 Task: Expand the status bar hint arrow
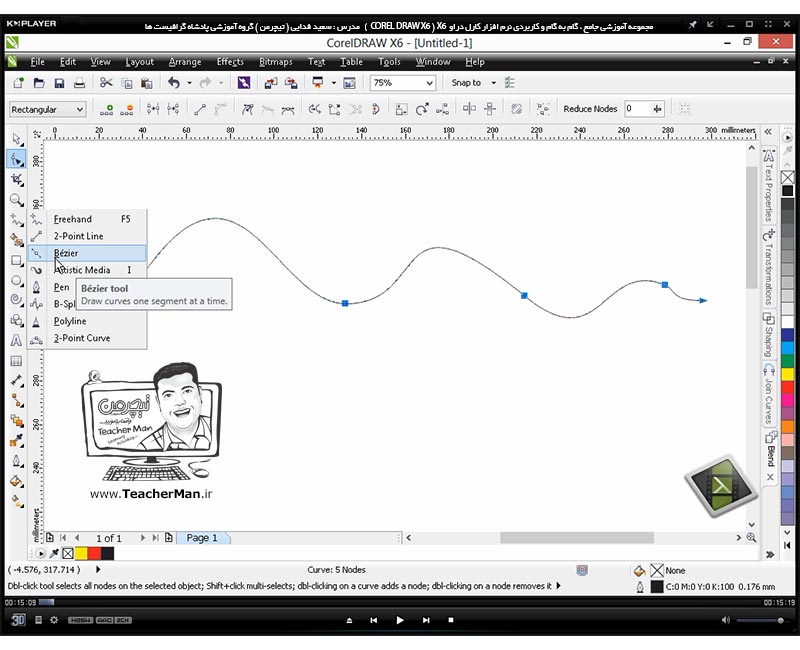coord(559,586)
